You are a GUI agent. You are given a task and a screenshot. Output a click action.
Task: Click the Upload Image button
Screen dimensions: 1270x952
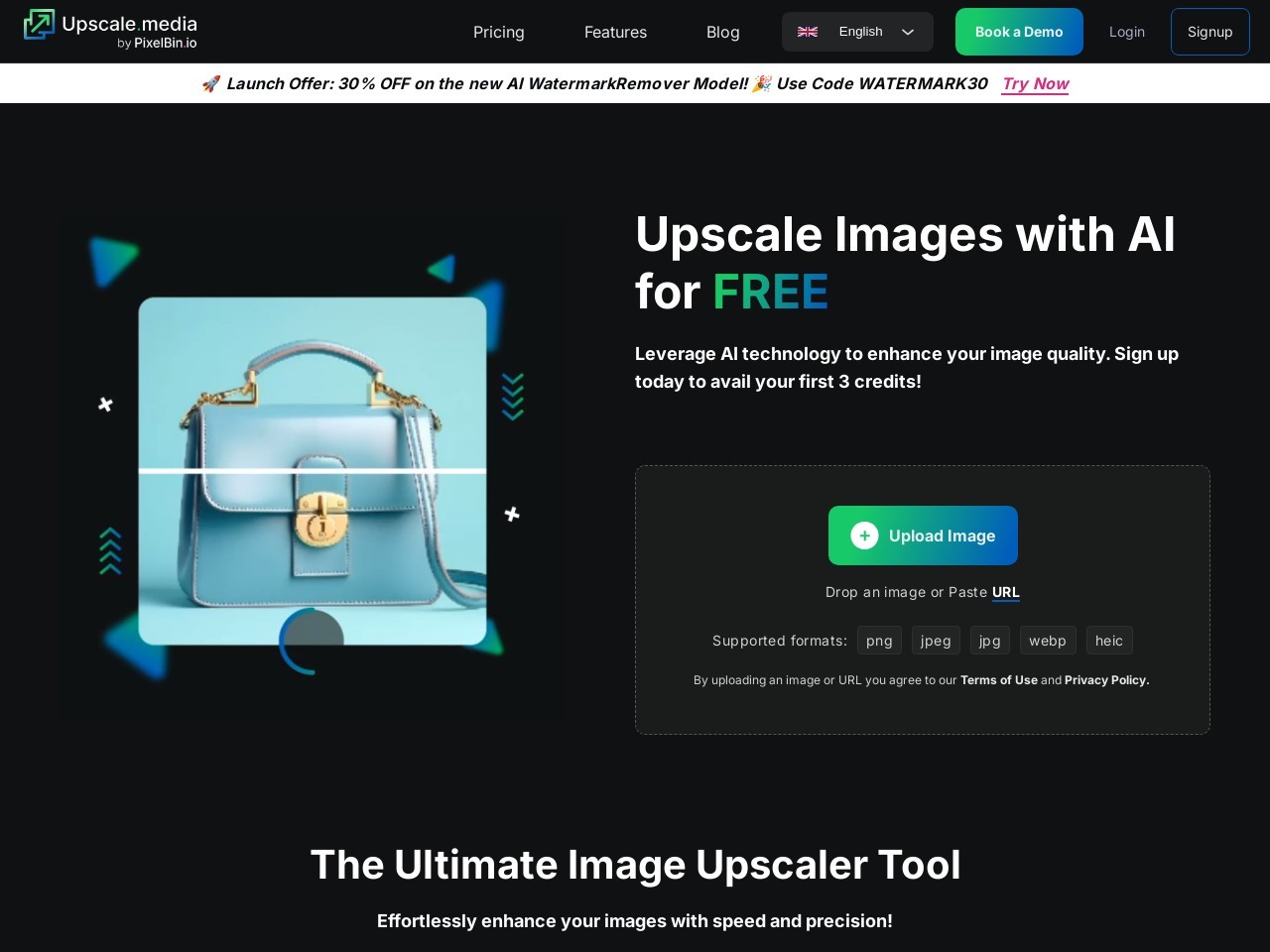pos(923,535)
